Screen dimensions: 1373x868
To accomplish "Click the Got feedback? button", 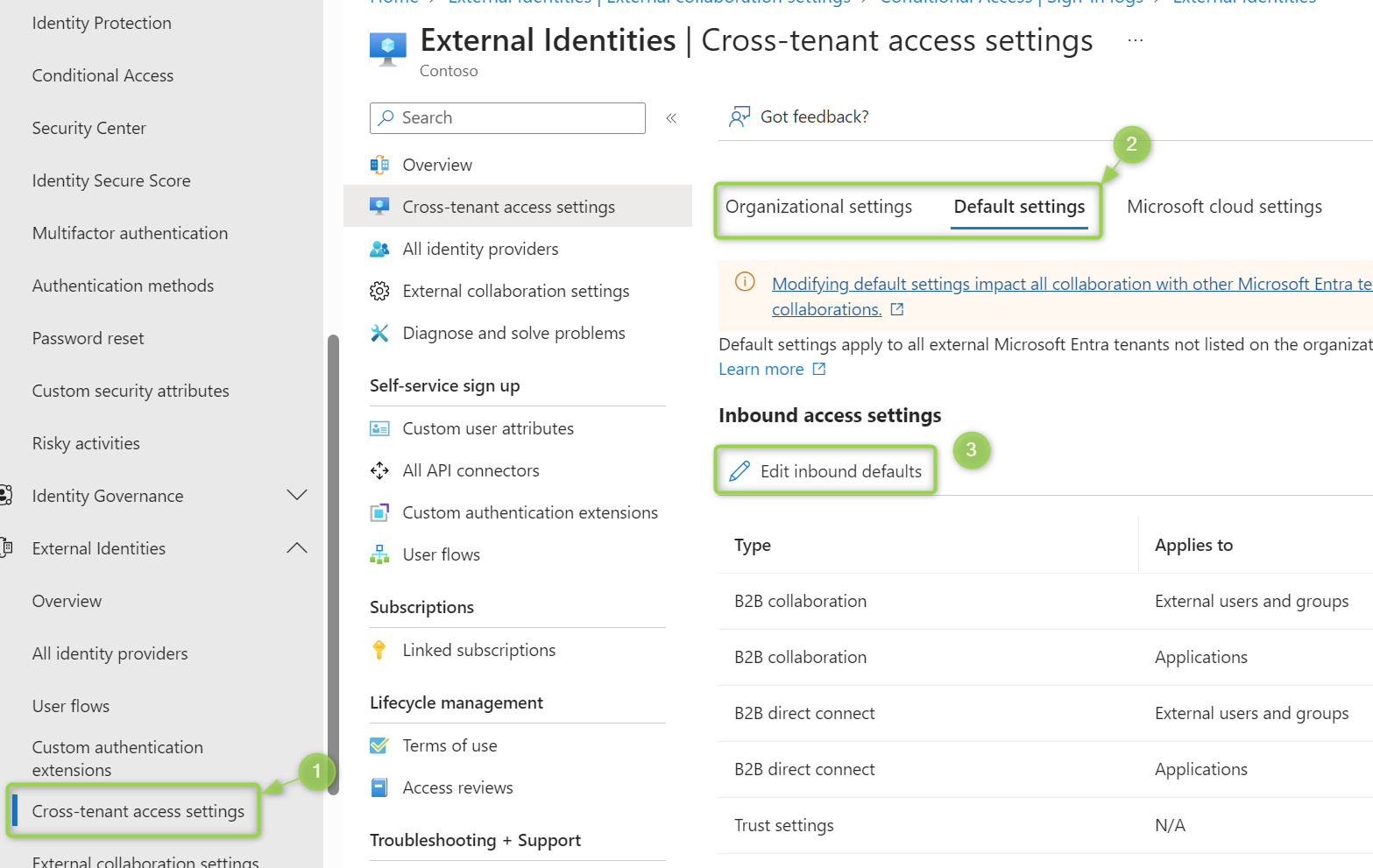I will 799,116.
